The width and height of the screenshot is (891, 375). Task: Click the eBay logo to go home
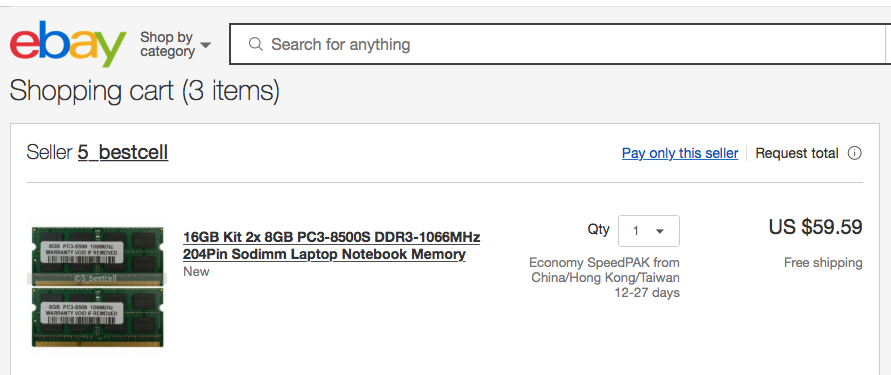pyautogui.click(x=68, y=44)
